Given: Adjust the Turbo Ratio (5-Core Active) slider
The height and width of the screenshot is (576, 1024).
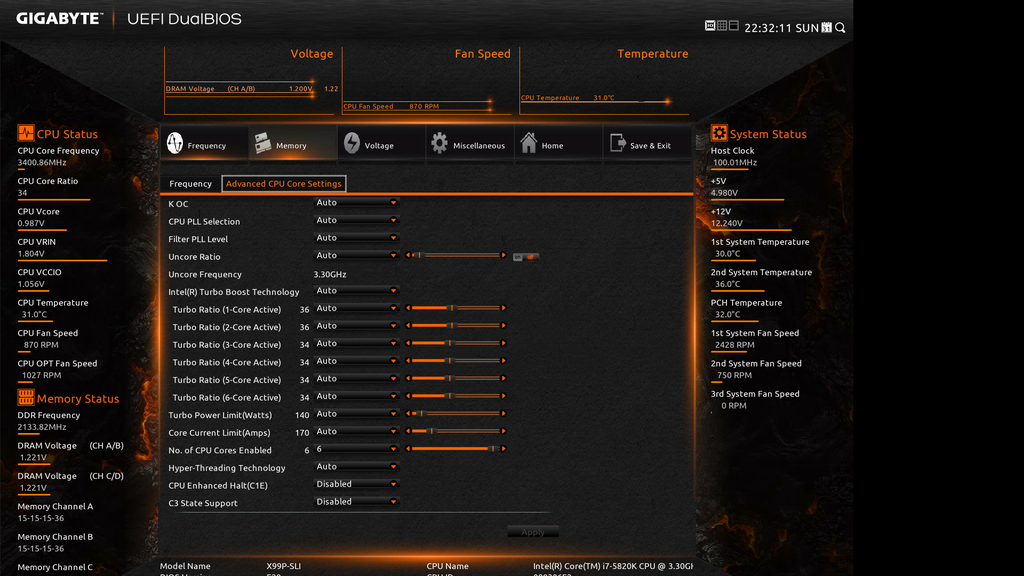Looking at the screenshot, I should 456,378.
